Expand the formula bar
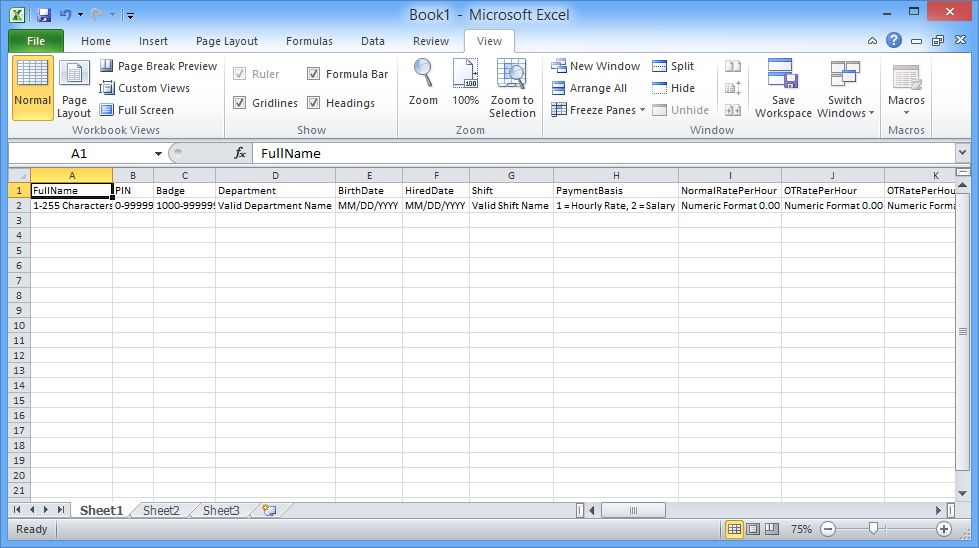Image resolution: width=979 pixels, height=548 pixels. (x=962, y=152)
